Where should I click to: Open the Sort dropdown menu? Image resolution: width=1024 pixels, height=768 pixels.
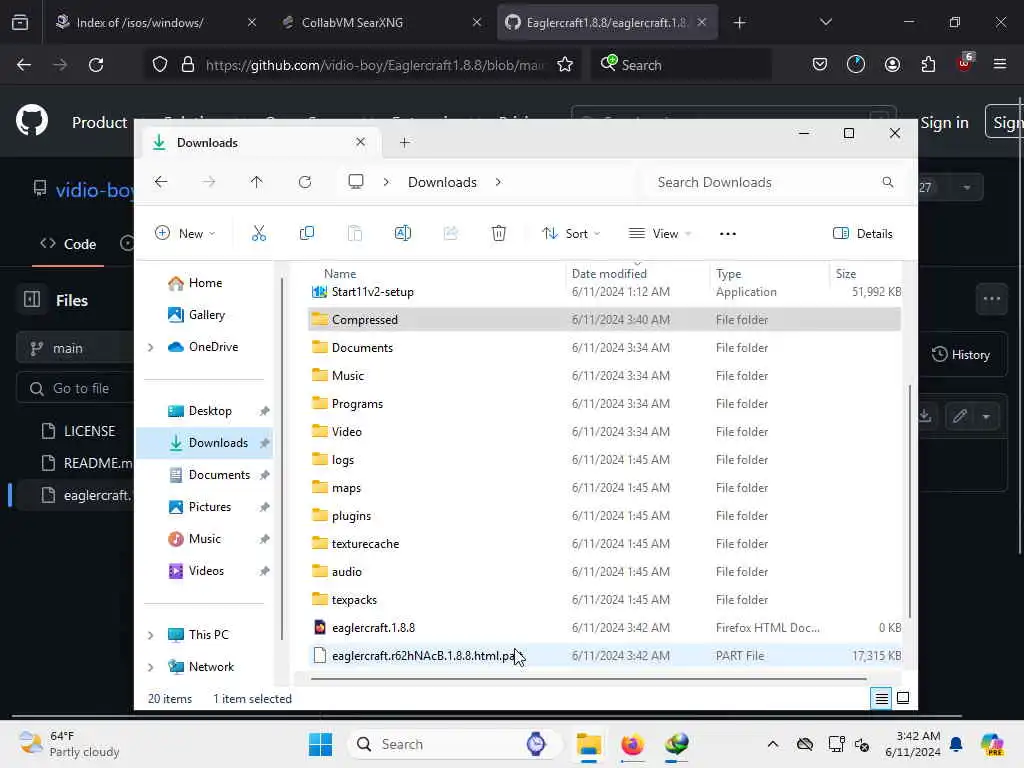(x=571, y=234)
